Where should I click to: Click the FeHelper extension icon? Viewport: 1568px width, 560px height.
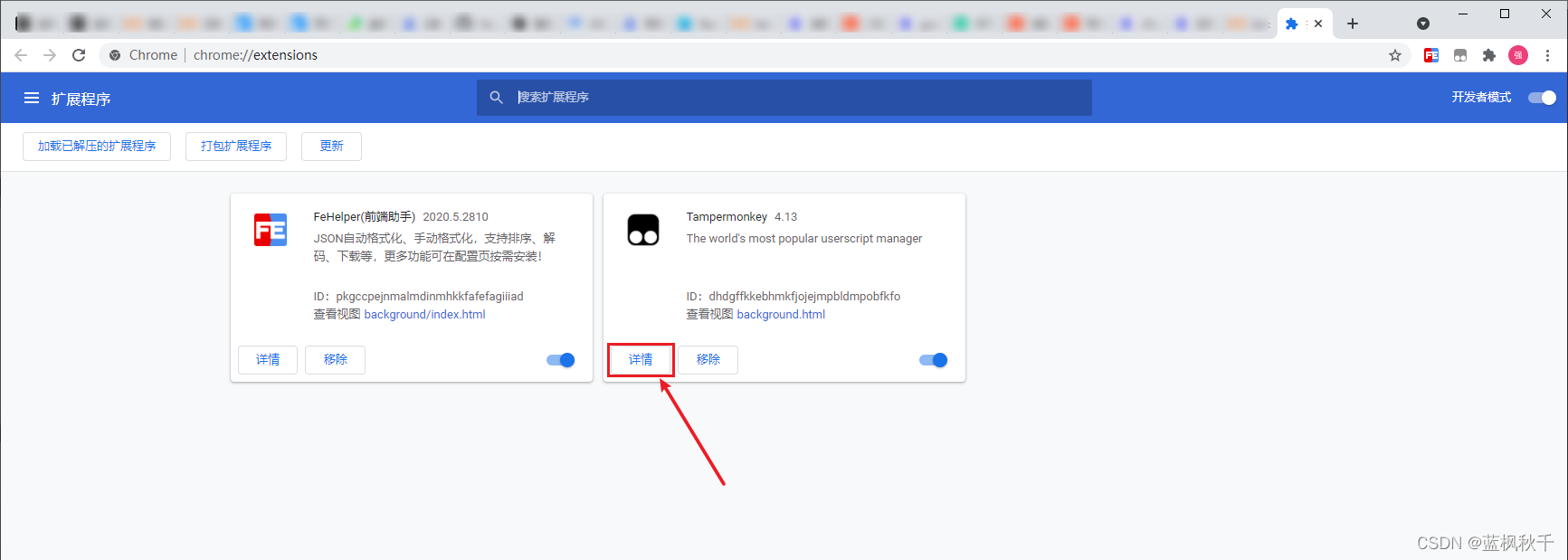[x=271, y=230]
